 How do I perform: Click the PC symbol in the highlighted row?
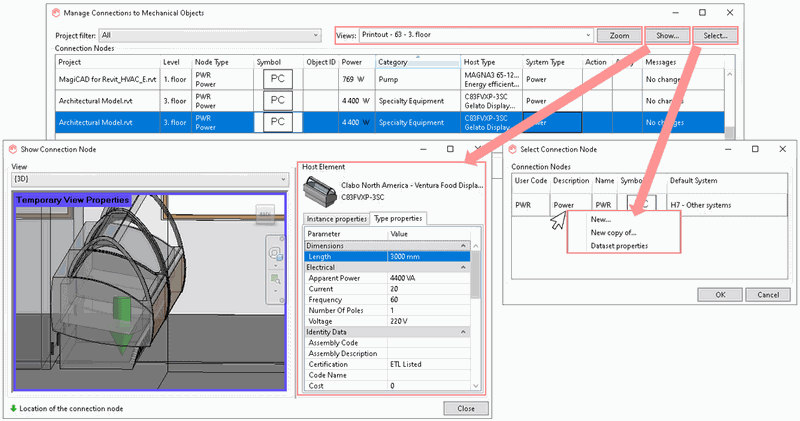tap(278, 122)
